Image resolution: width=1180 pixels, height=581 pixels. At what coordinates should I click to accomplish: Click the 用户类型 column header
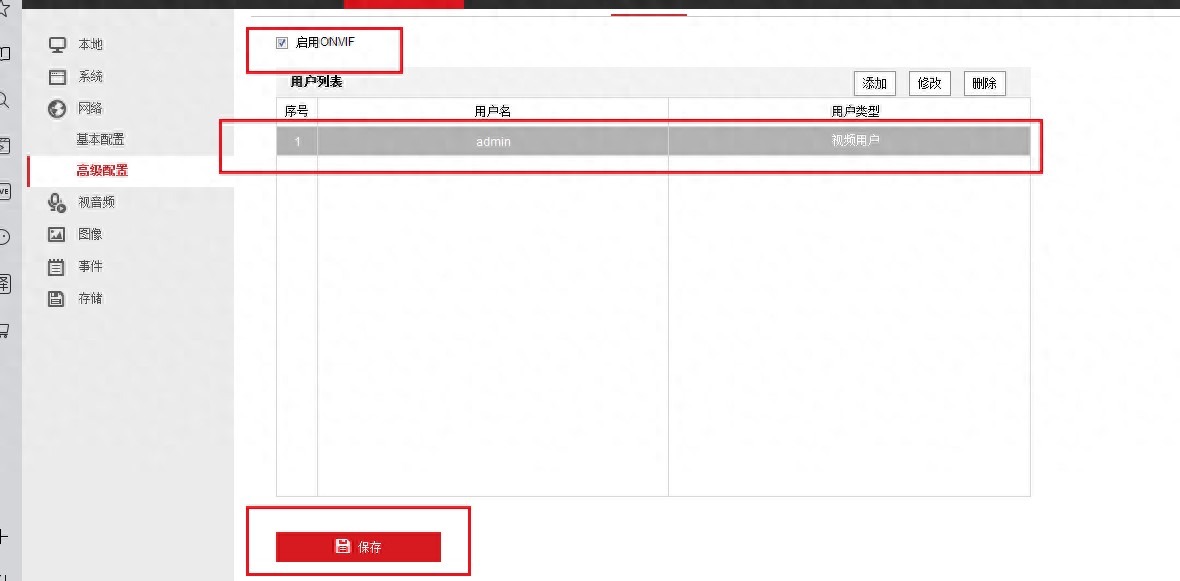pos(855,111)
